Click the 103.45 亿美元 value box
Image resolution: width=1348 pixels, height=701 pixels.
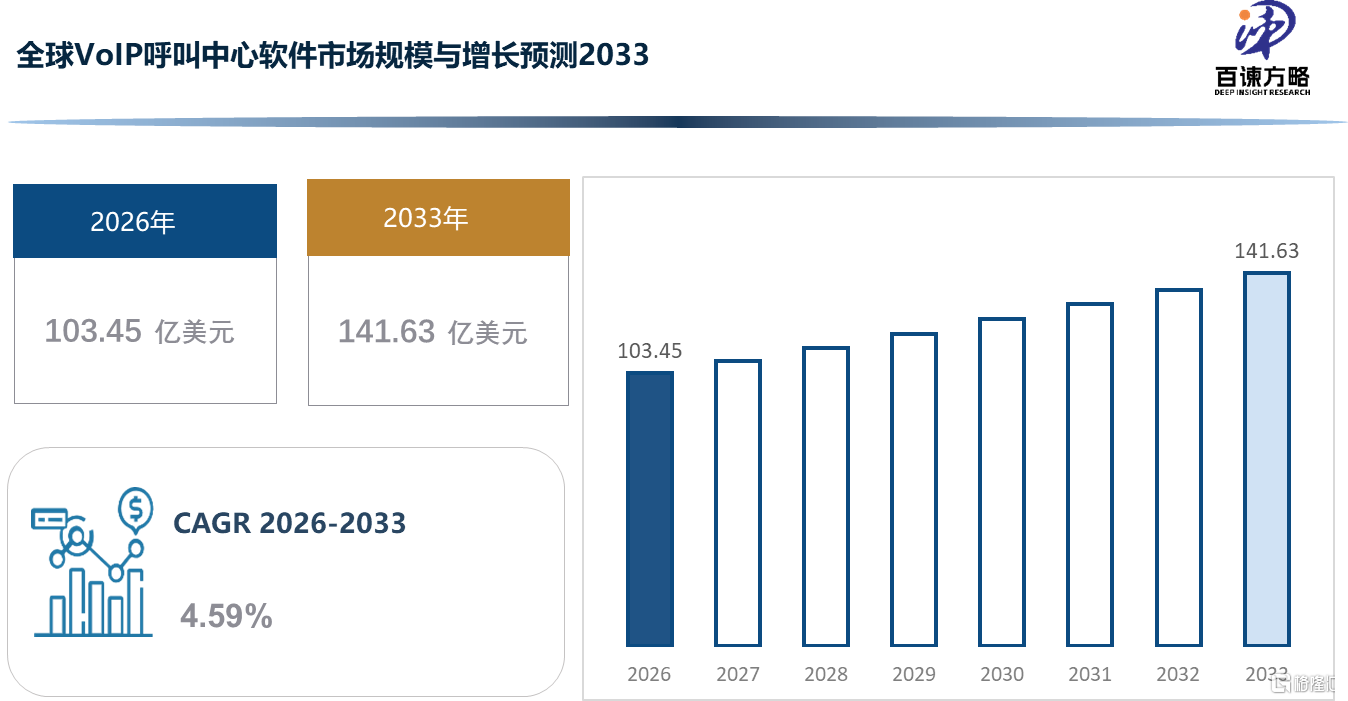point(145,331)
